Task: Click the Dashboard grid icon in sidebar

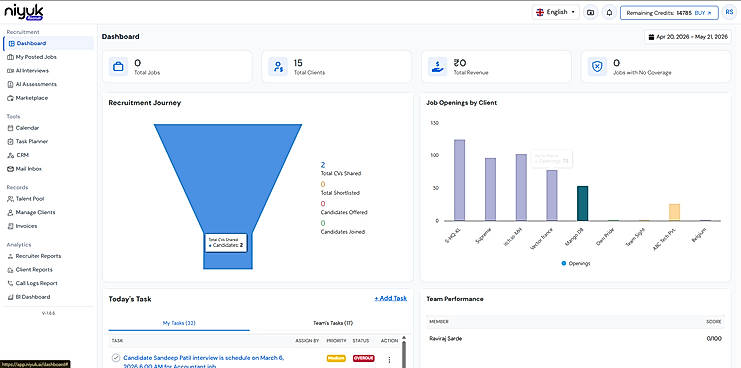Action: [12, 43]
